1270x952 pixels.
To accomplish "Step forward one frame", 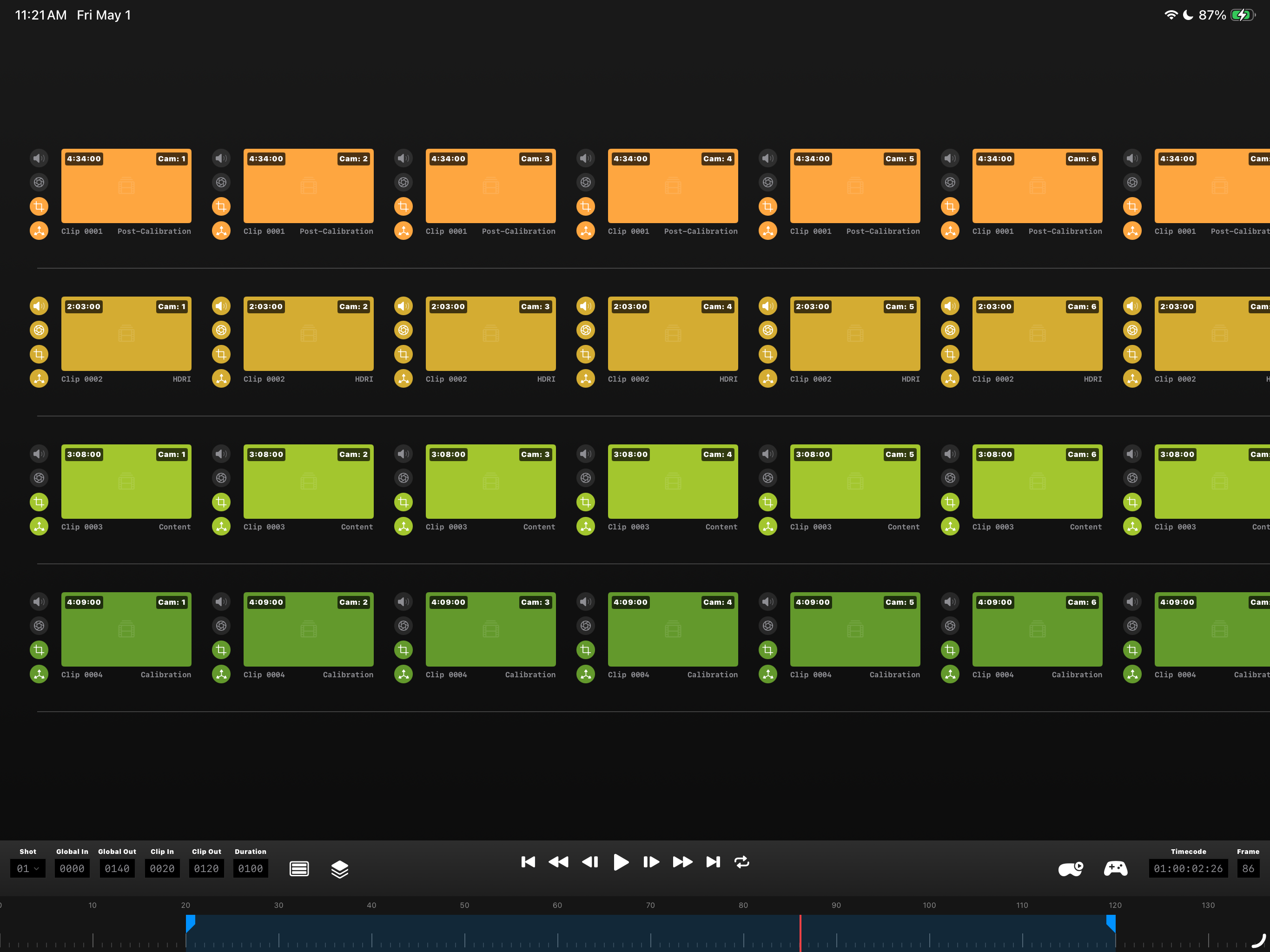I will pyautogui.click(x=651, y=862).
